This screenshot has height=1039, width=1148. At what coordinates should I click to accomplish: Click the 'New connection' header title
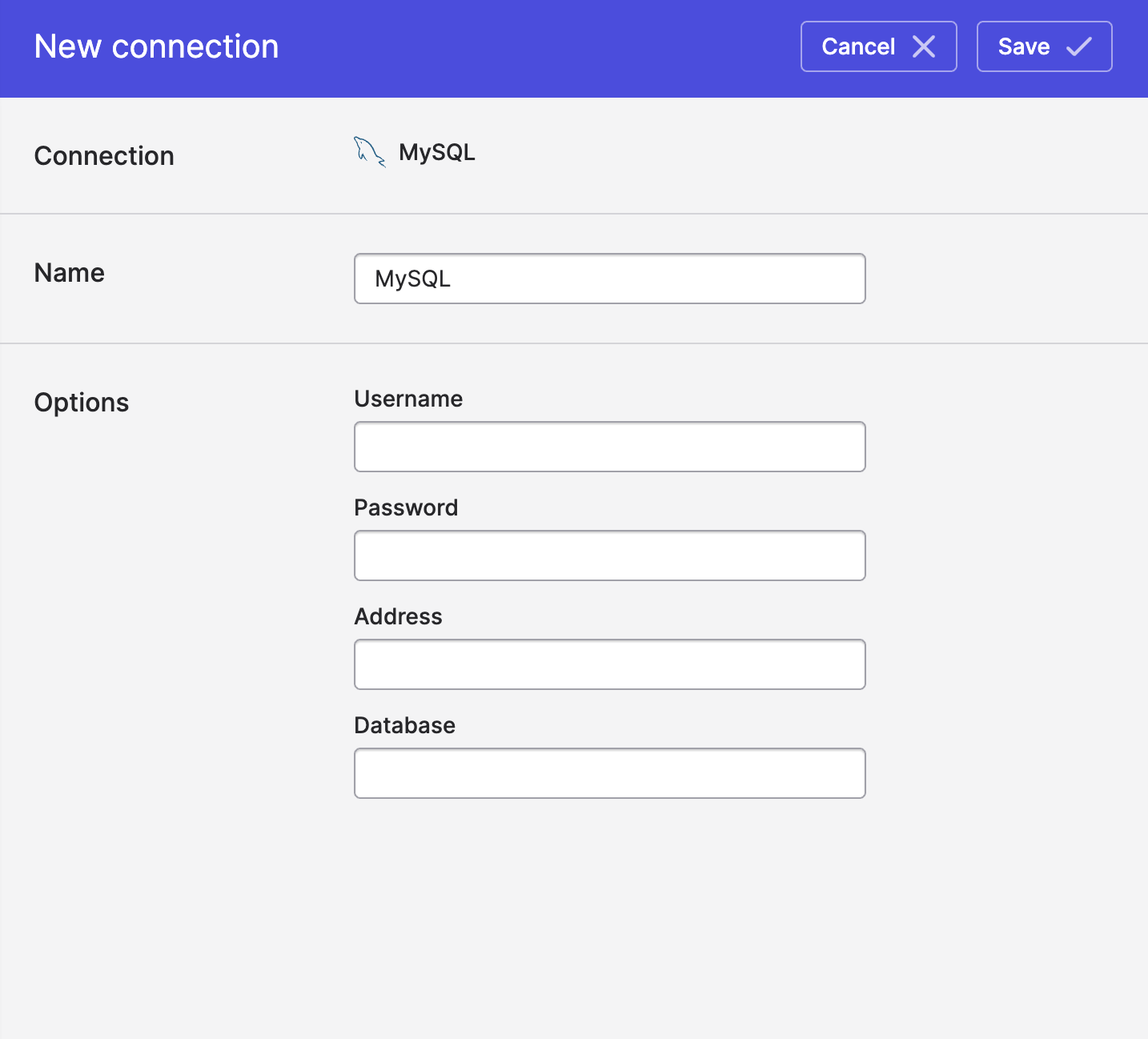pos(156,46)
